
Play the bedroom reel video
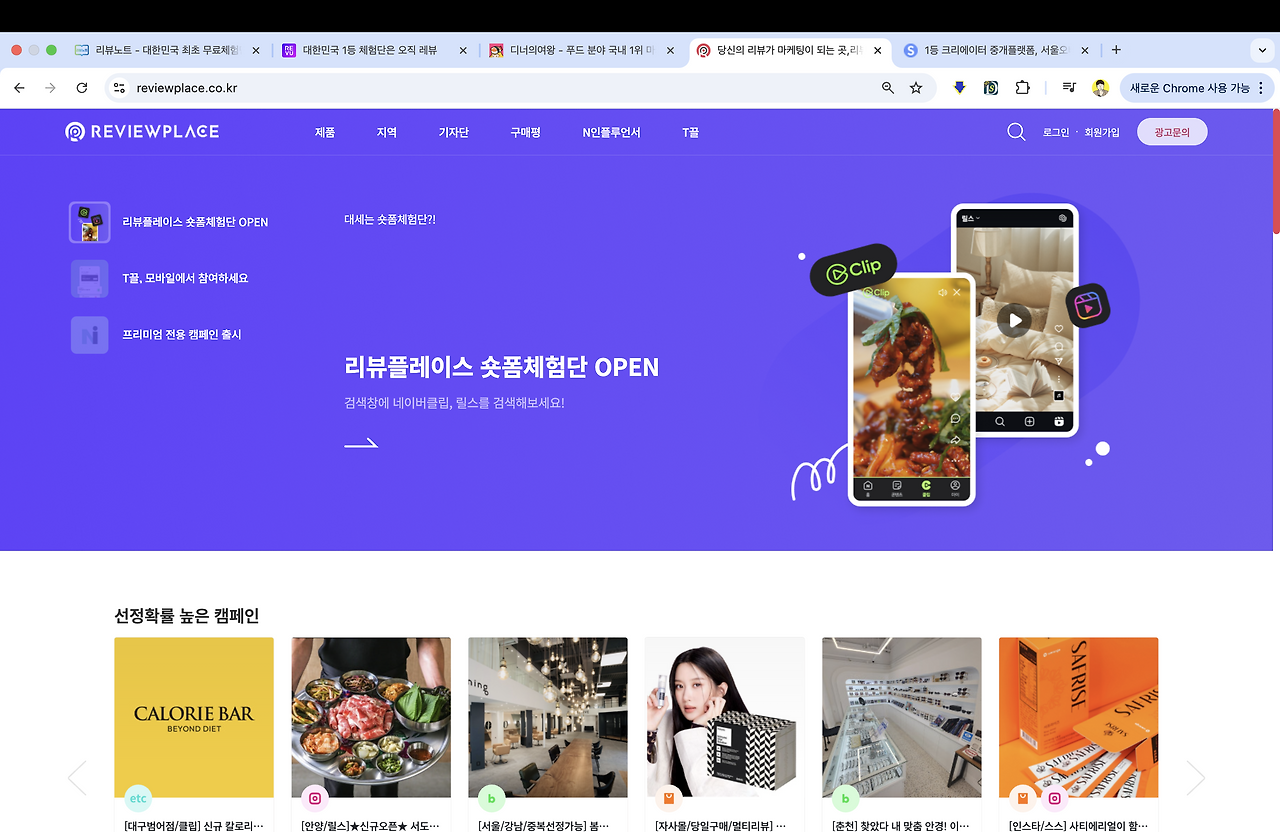point(1015,320)
